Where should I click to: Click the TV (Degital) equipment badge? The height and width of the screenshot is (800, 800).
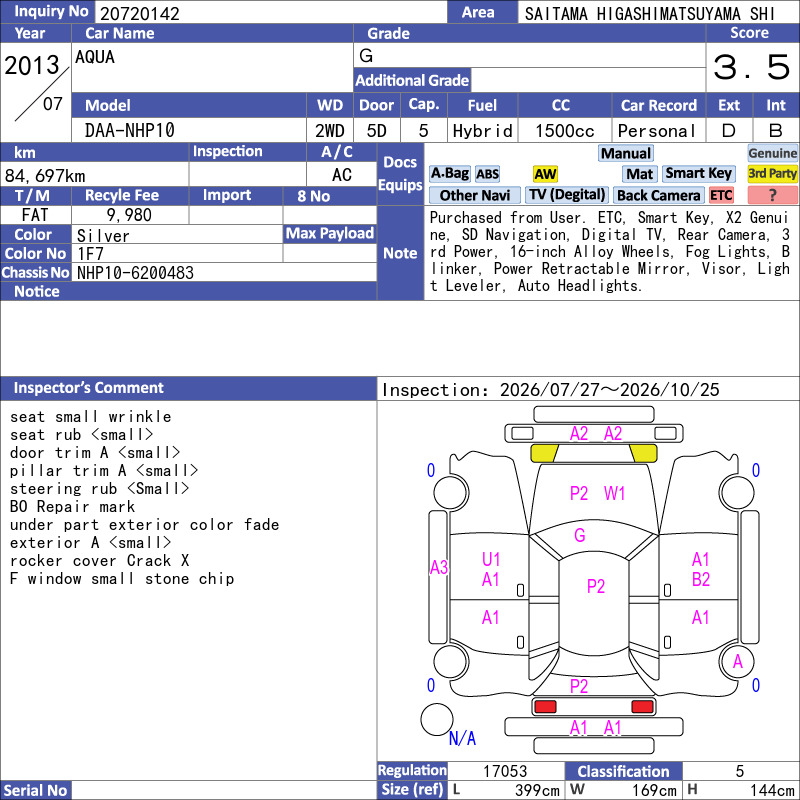pos(566,195)
